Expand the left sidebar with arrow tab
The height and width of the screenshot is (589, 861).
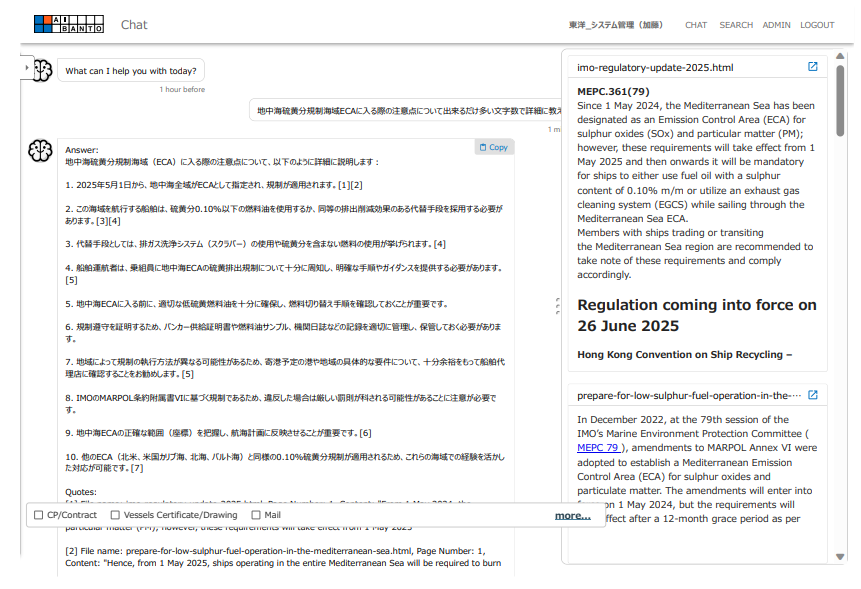tap(27, 67)
